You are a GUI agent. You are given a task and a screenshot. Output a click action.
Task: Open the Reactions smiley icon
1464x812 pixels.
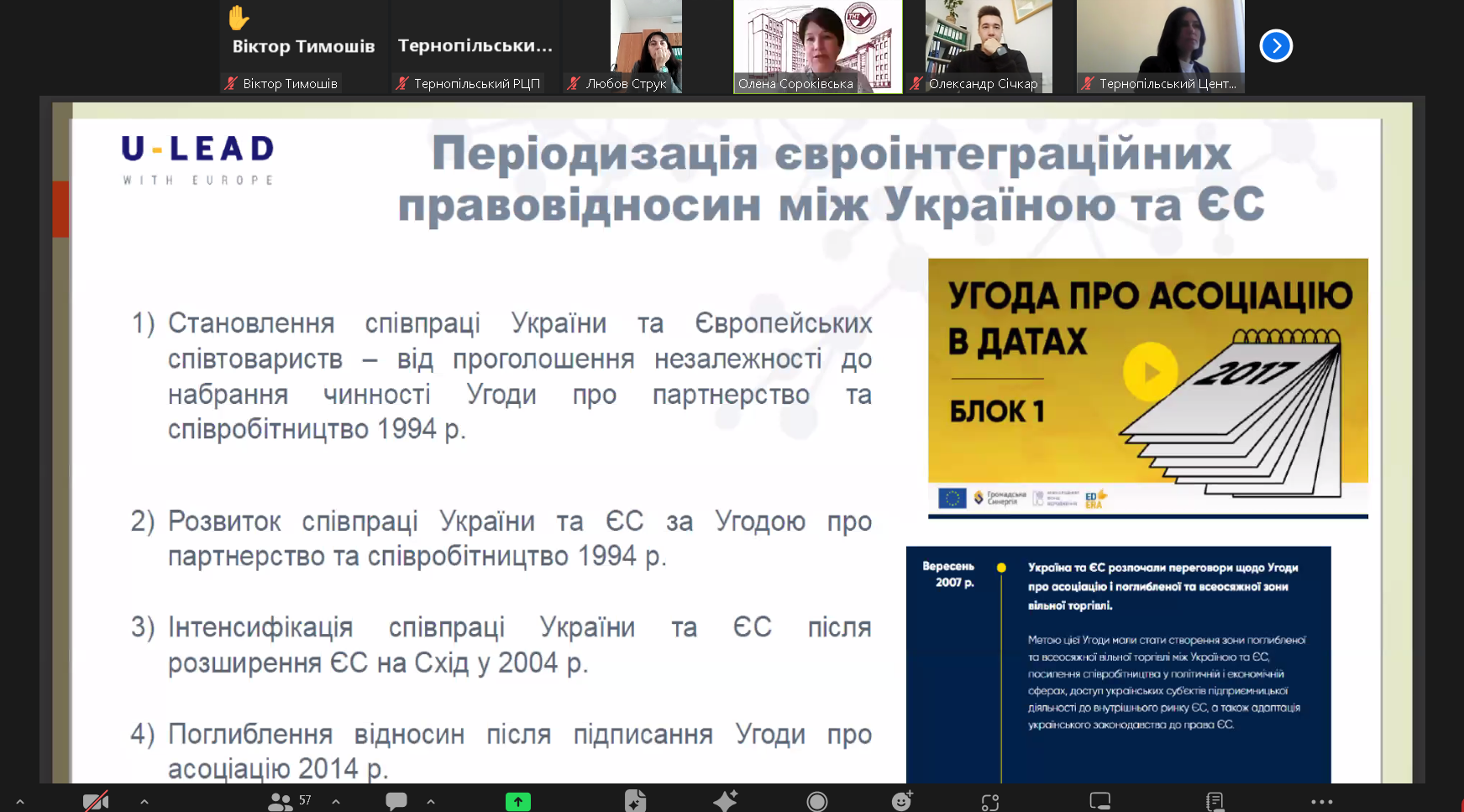coord(902,801)
